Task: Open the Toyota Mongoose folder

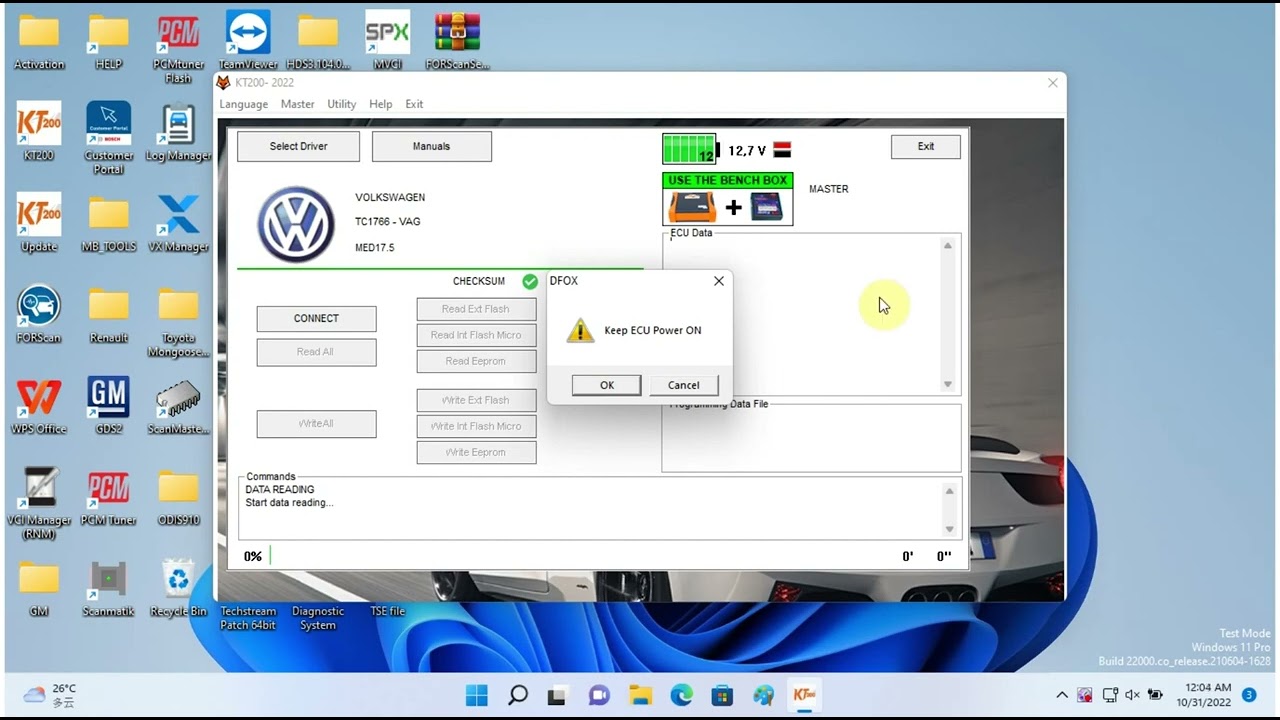Action: [x=178, y=322]
